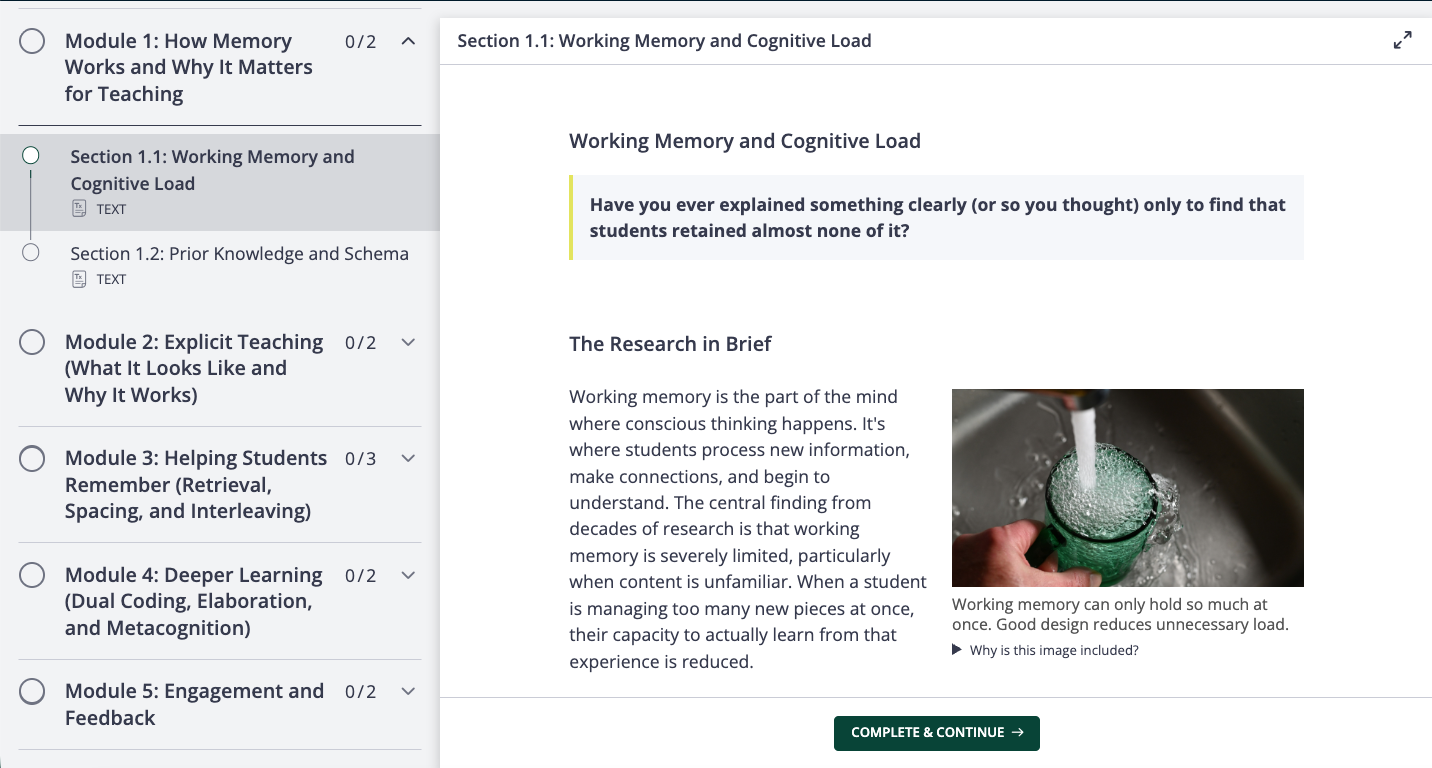Expand Module 5 using its chevron

(x=408, y=691)
